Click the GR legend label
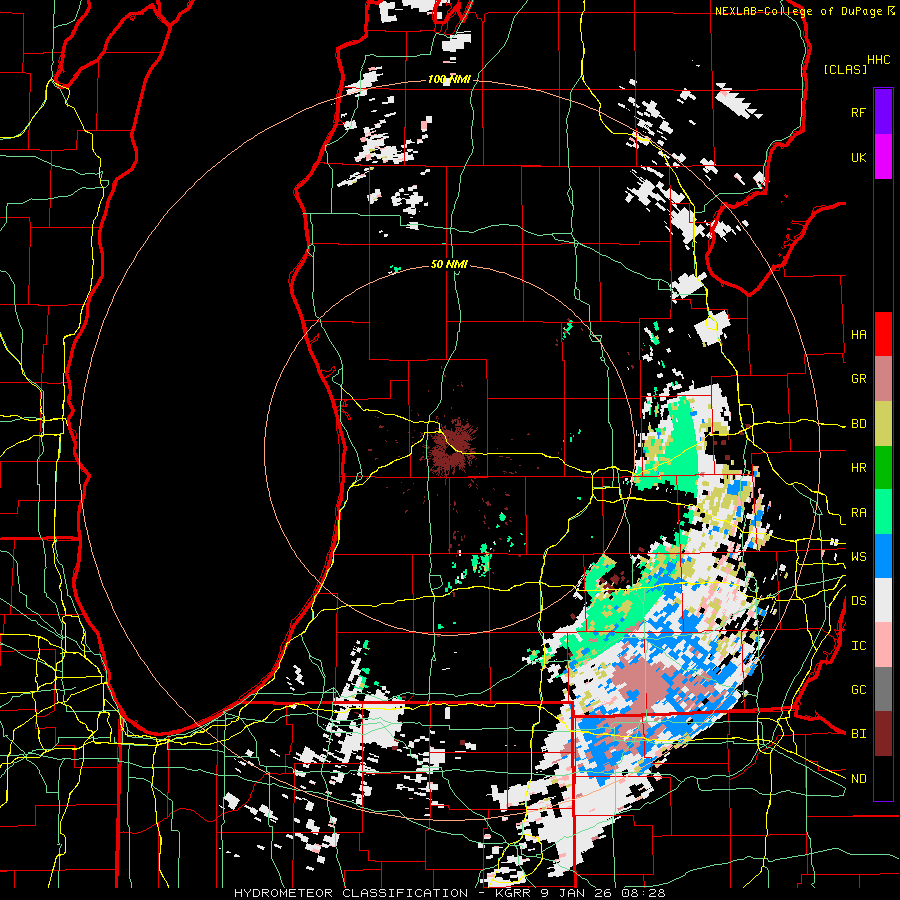 click(858, 379)
